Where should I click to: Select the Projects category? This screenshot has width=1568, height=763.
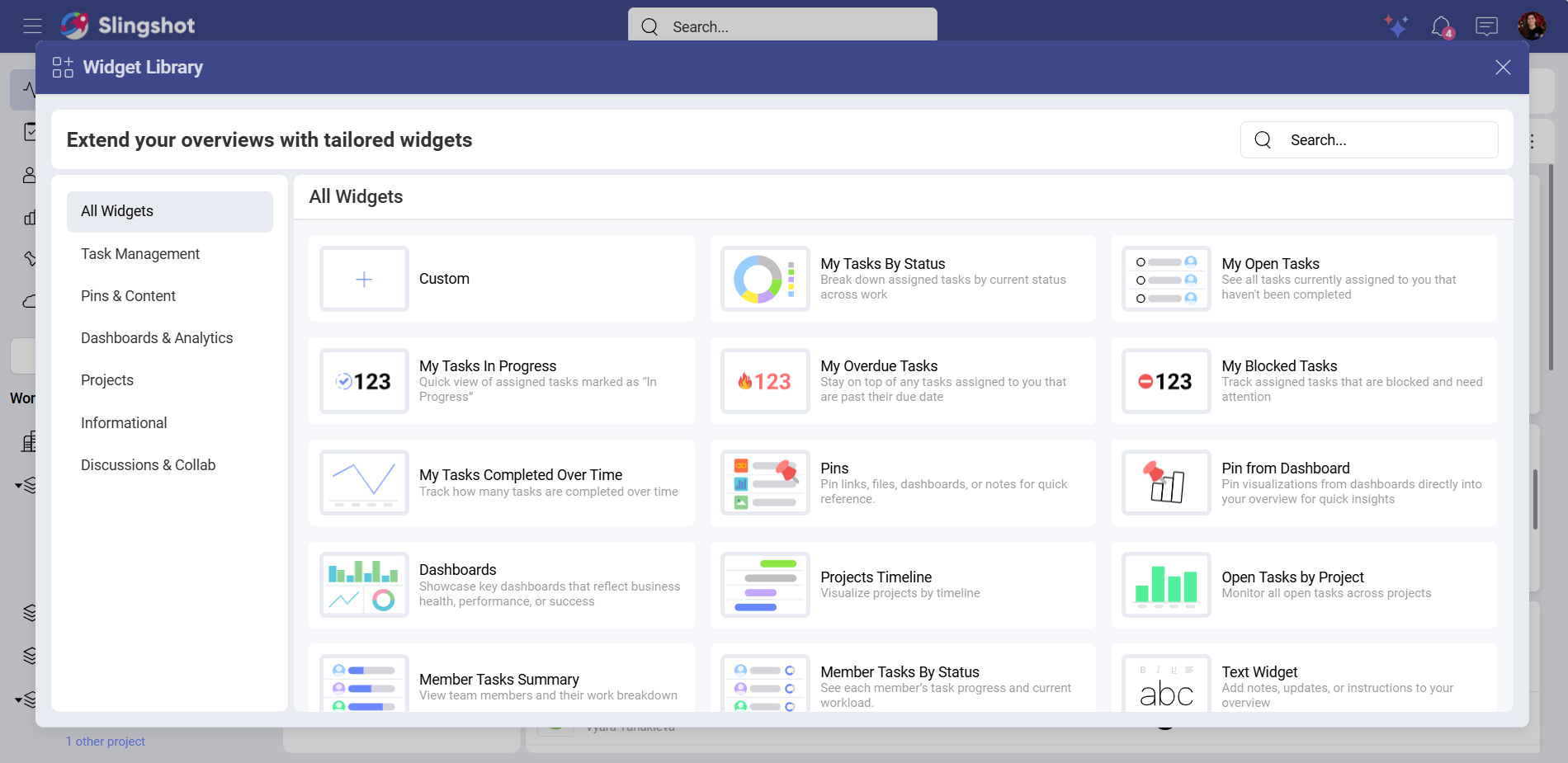[x=106, y=379]
